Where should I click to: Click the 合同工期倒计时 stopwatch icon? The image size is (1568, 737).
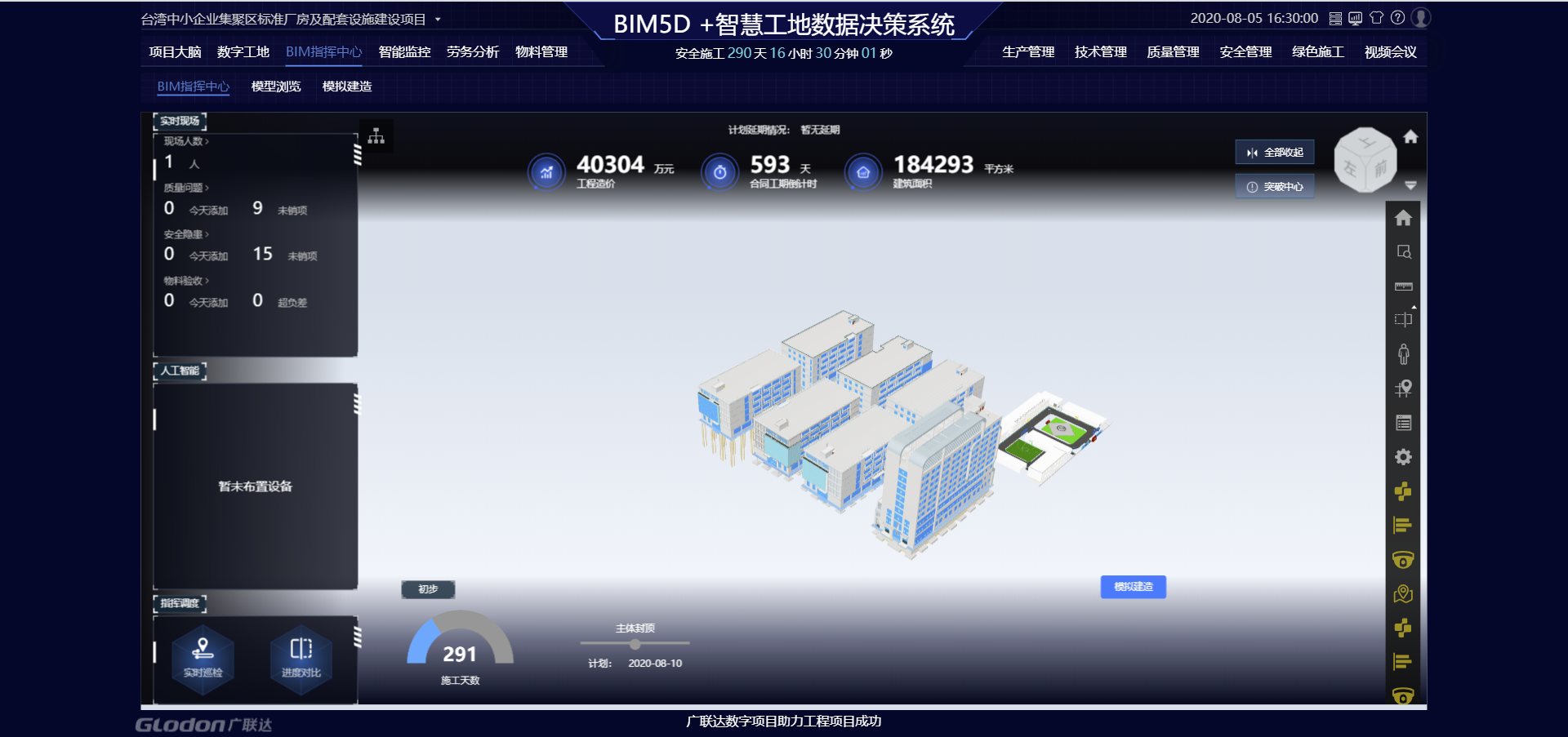[719, 172]
